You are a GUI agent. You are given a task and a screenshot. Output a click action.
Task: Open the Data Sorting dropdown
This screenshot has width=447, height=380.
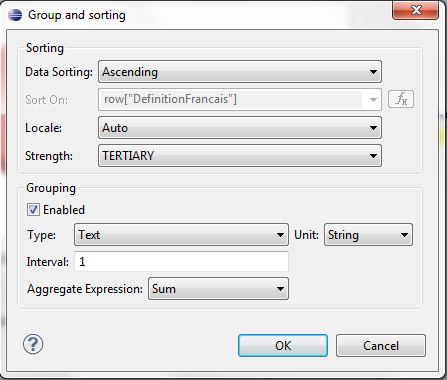(240, 72)
